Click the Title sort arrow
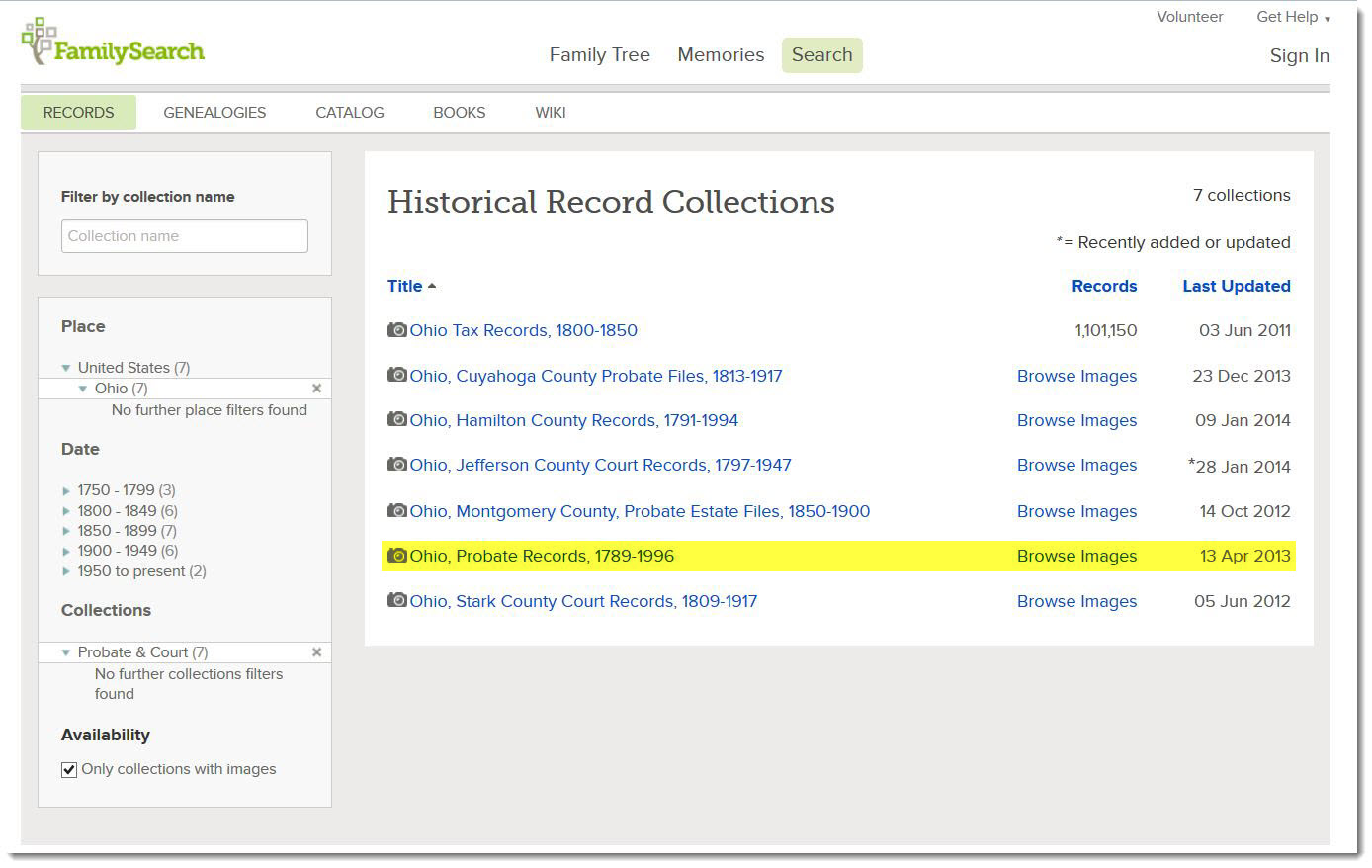The image size is (1372, 868). click(x=432, y=286)
